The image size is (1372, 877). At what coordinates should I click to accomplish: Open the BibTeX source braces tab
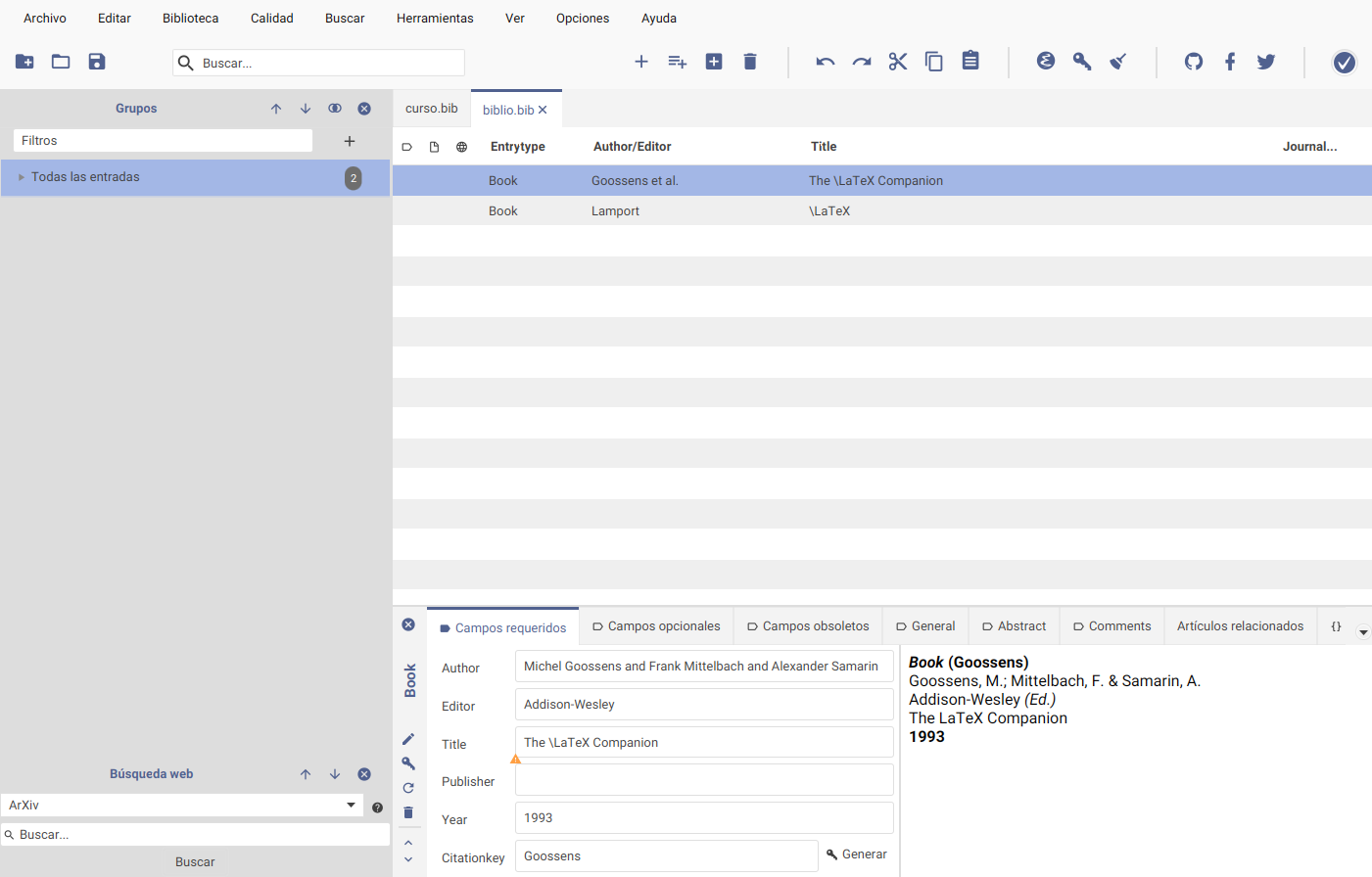1336,626
